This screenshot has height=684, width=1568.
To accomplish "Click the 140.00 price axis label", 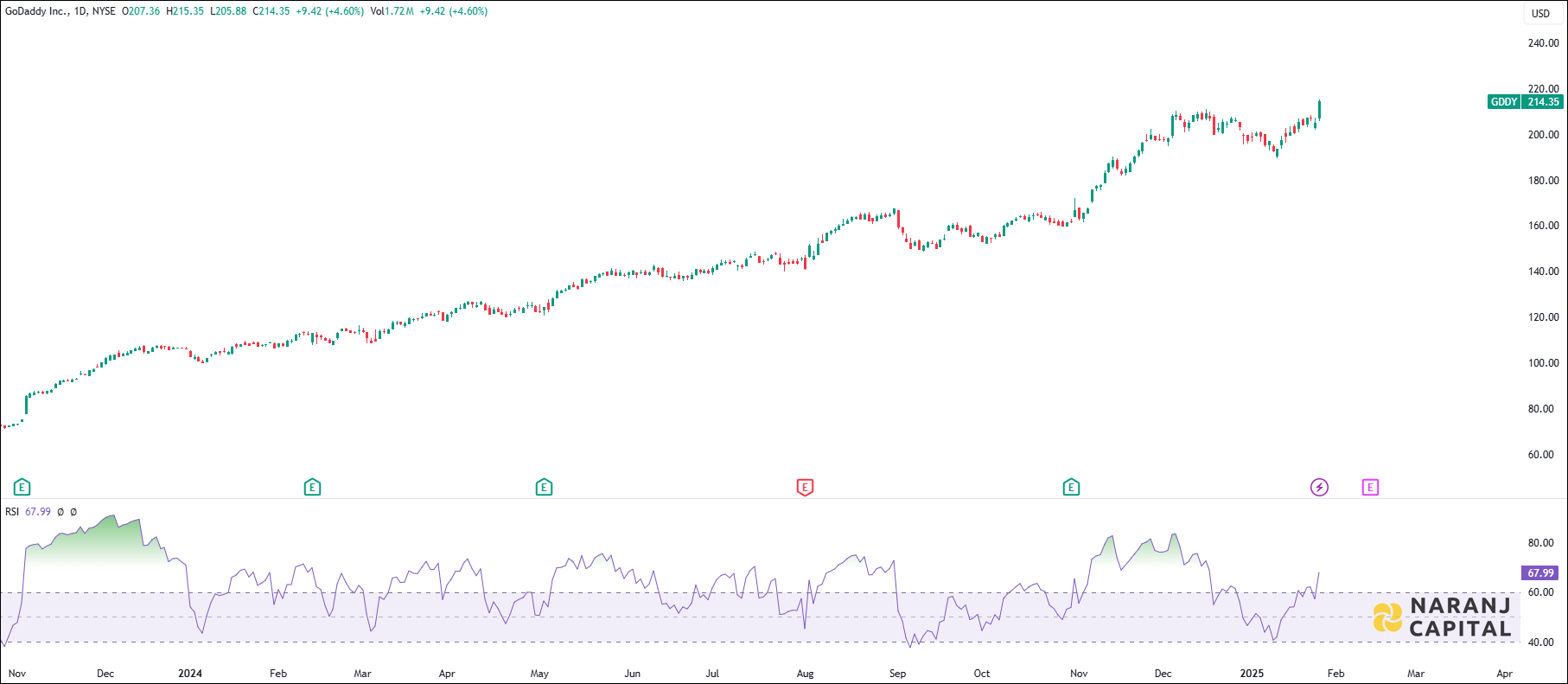I will pyautogui.click(x=1543, y=272).
